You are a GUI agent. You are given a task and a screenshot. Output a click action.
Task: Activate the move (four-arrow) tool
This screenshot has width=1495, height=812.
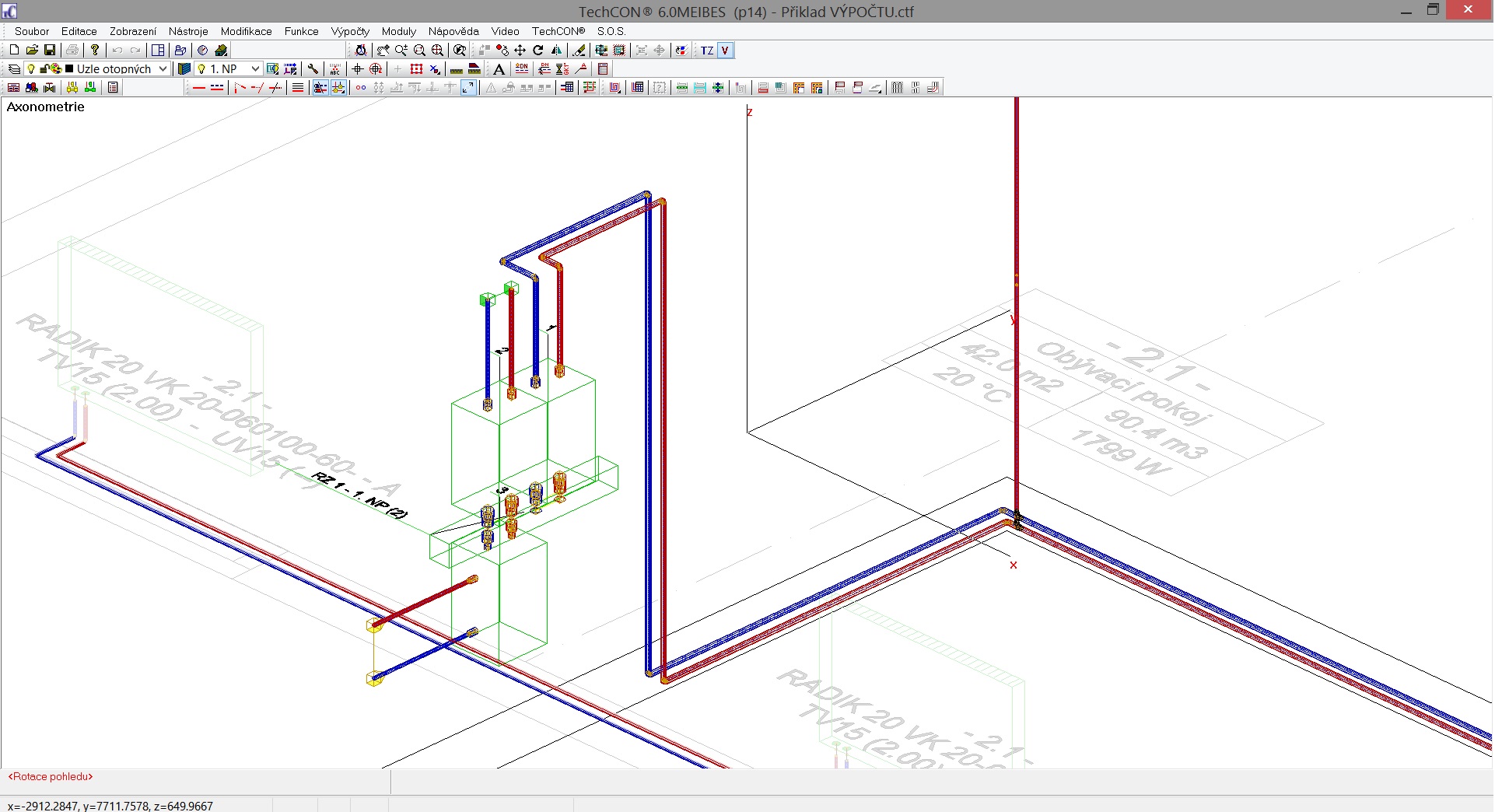(x=520, y=51)
